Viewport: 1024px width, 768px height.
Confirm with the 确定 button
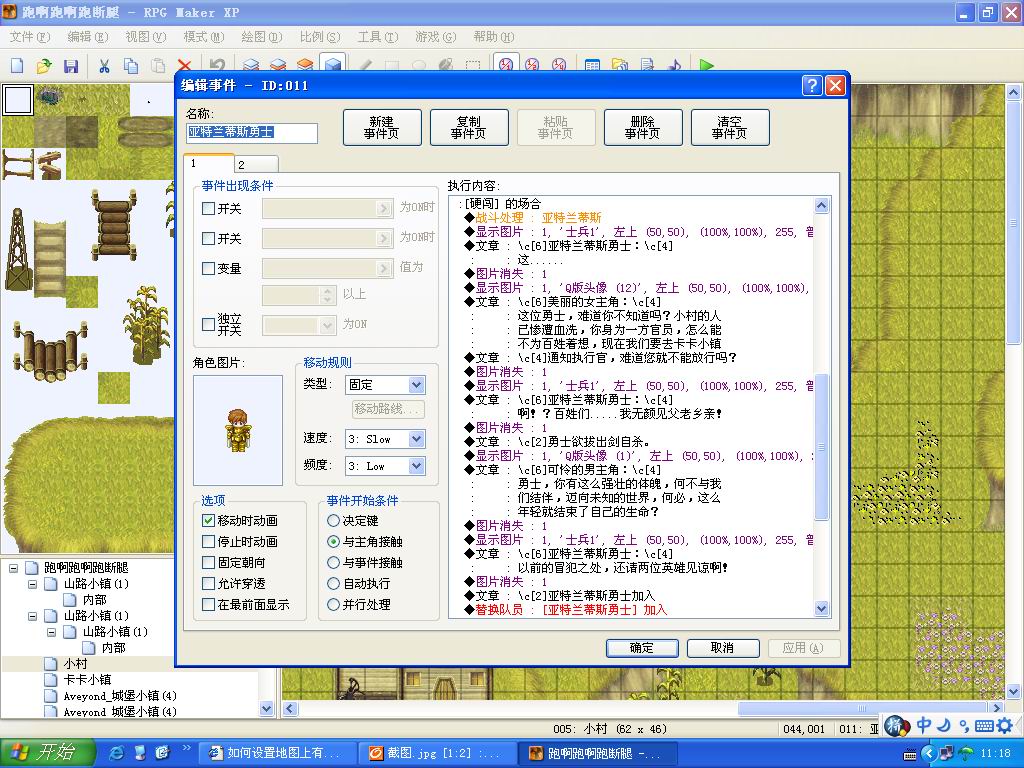pos(642,648)
